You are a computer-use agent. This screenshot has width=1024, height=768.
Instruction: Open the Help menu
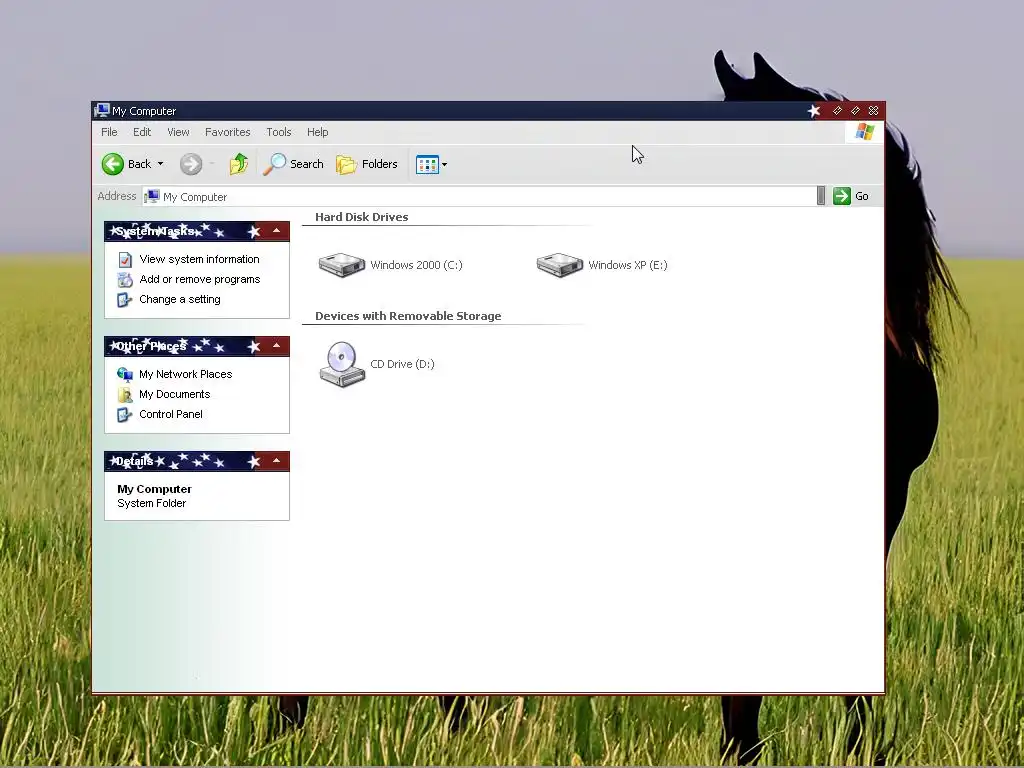coord(317,132)
